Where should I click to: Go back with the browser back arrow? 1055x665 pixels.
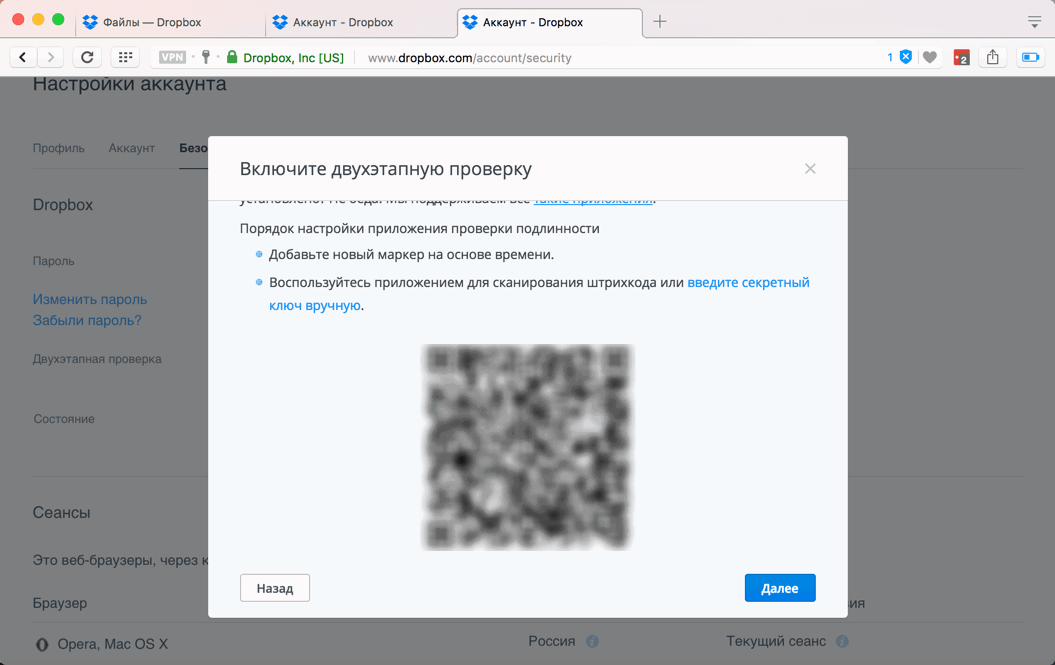(x=23, y=57)
